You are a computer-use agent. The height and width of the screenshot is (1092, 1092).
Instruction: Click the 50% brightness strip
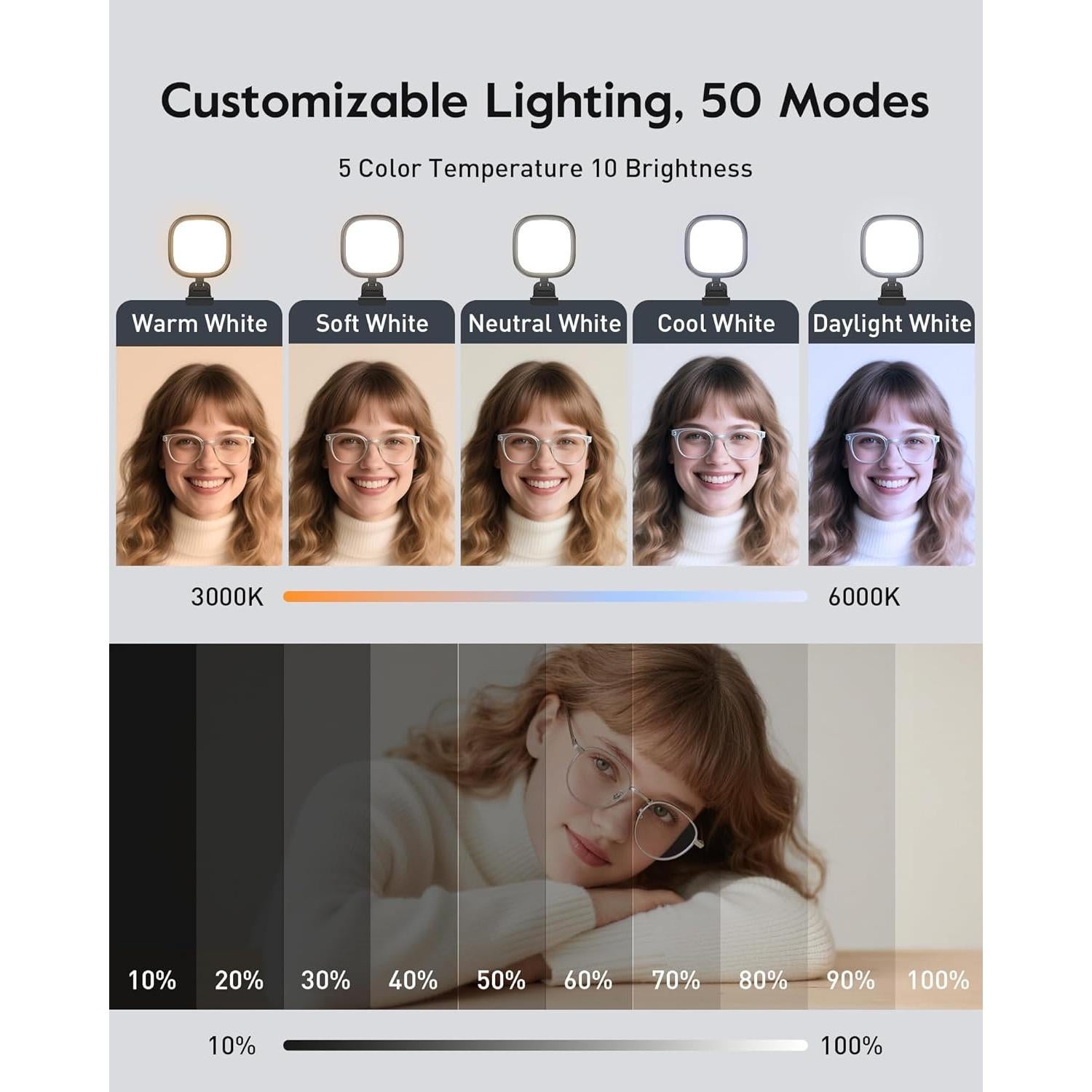tap(502, 826)
